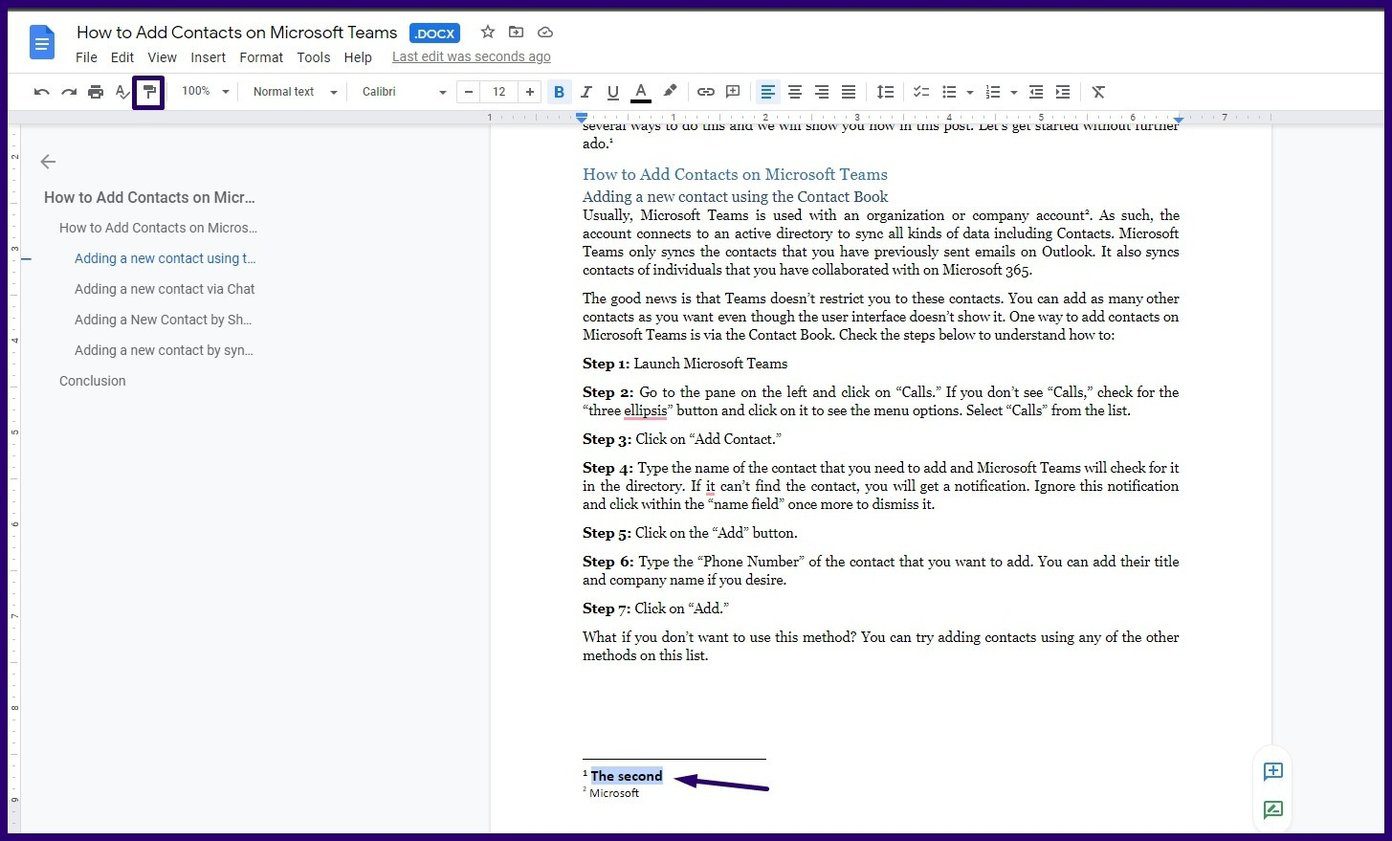Clear formatting from text
The image size is (1392, 841).
click(x=1098, y=92)
